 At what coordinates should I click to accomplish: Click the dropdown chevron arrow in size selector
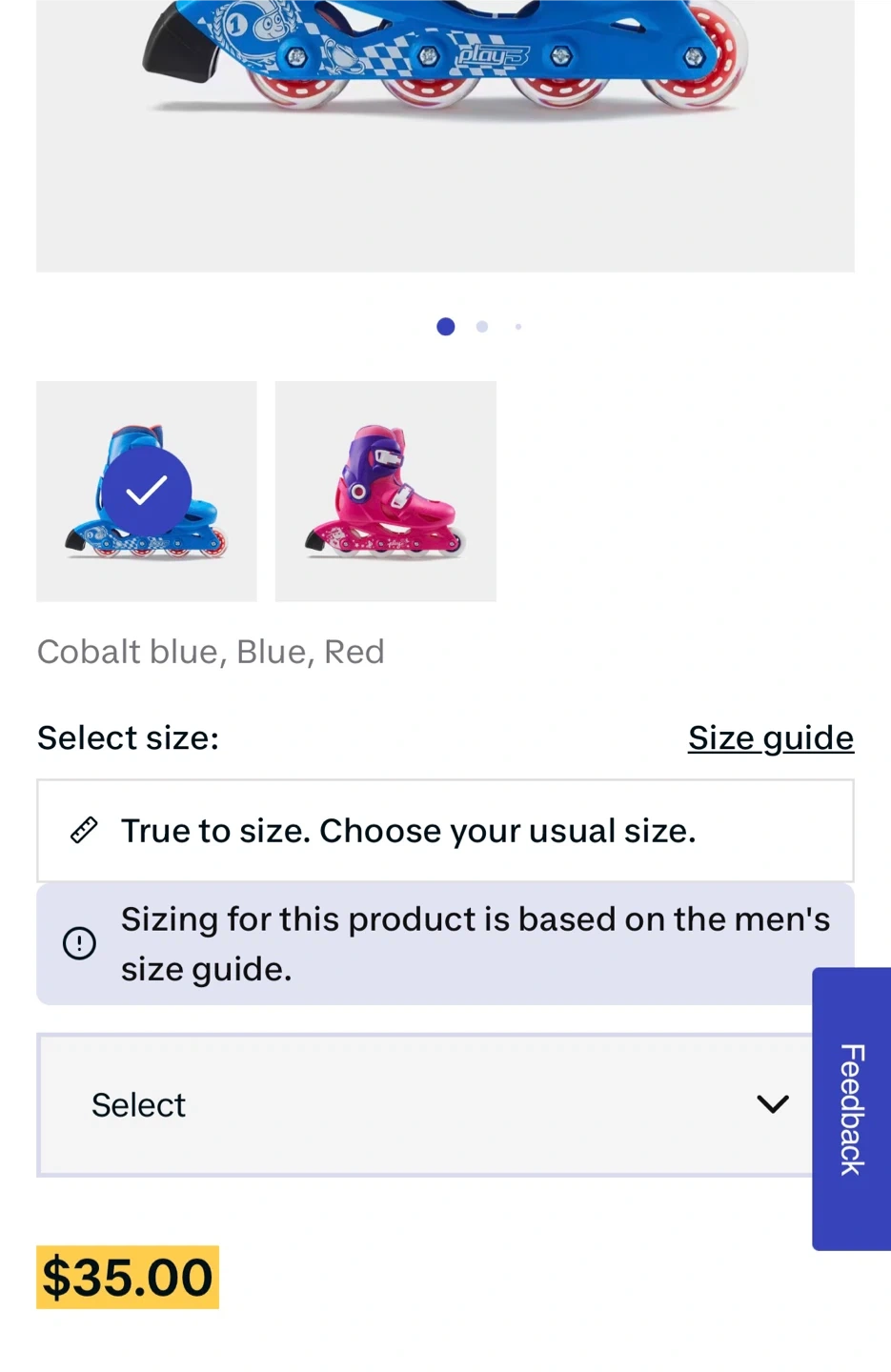tap(772, 1104)
